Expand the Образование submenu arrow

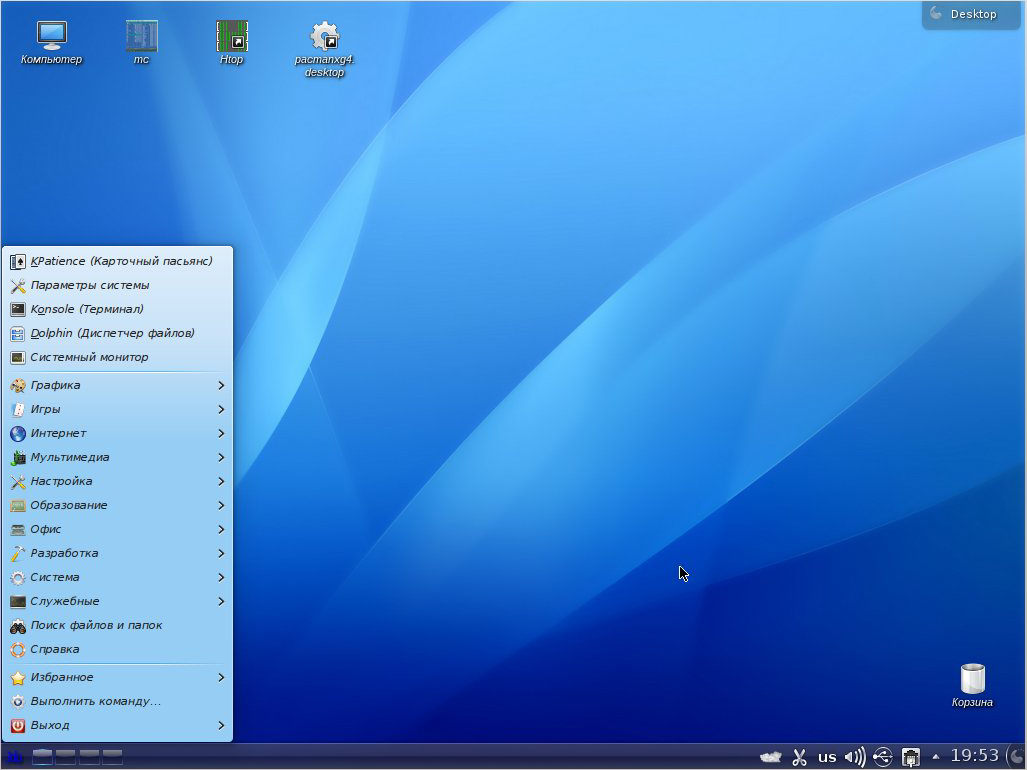click(x=221, y=505)
